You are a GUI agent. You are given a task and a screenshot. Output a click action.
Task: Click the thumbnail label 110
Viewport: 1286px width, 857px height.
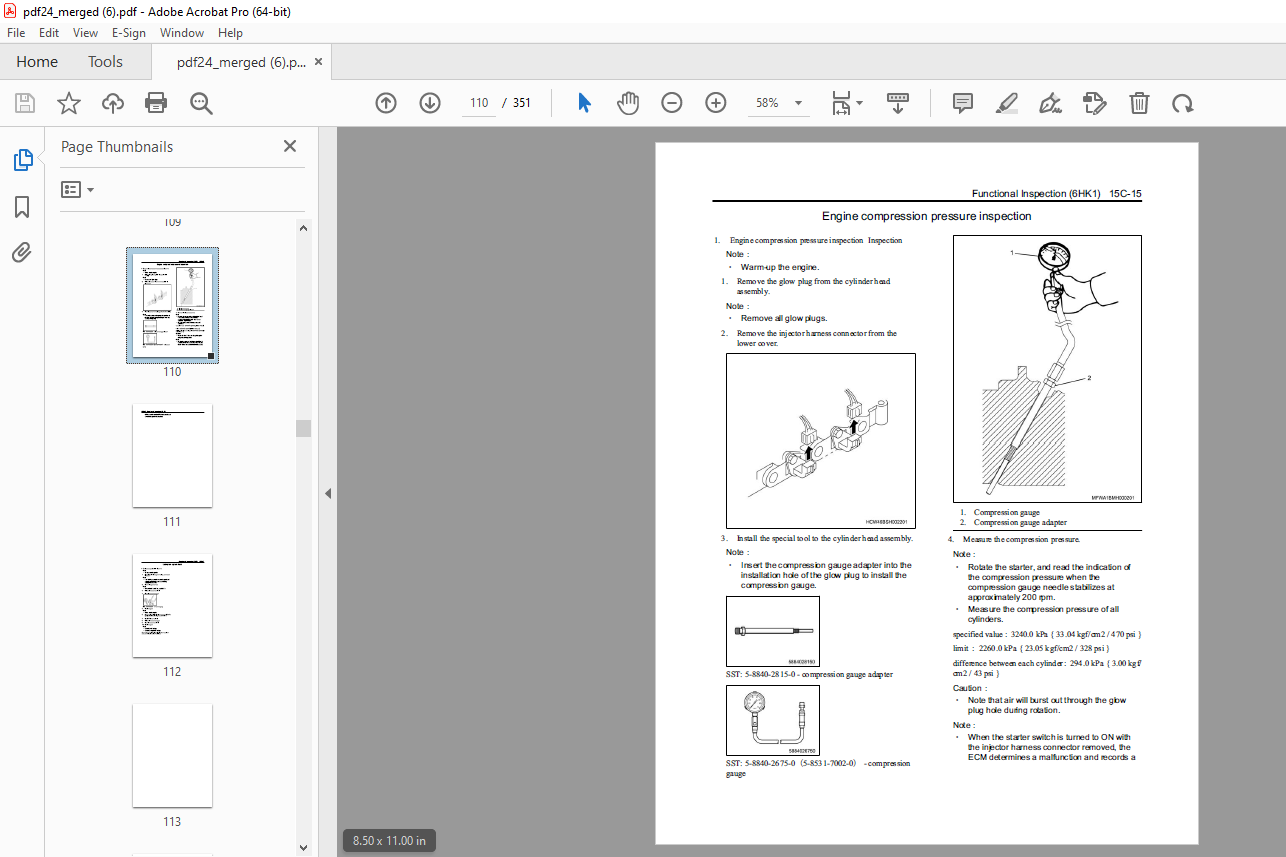pos(172,372)
